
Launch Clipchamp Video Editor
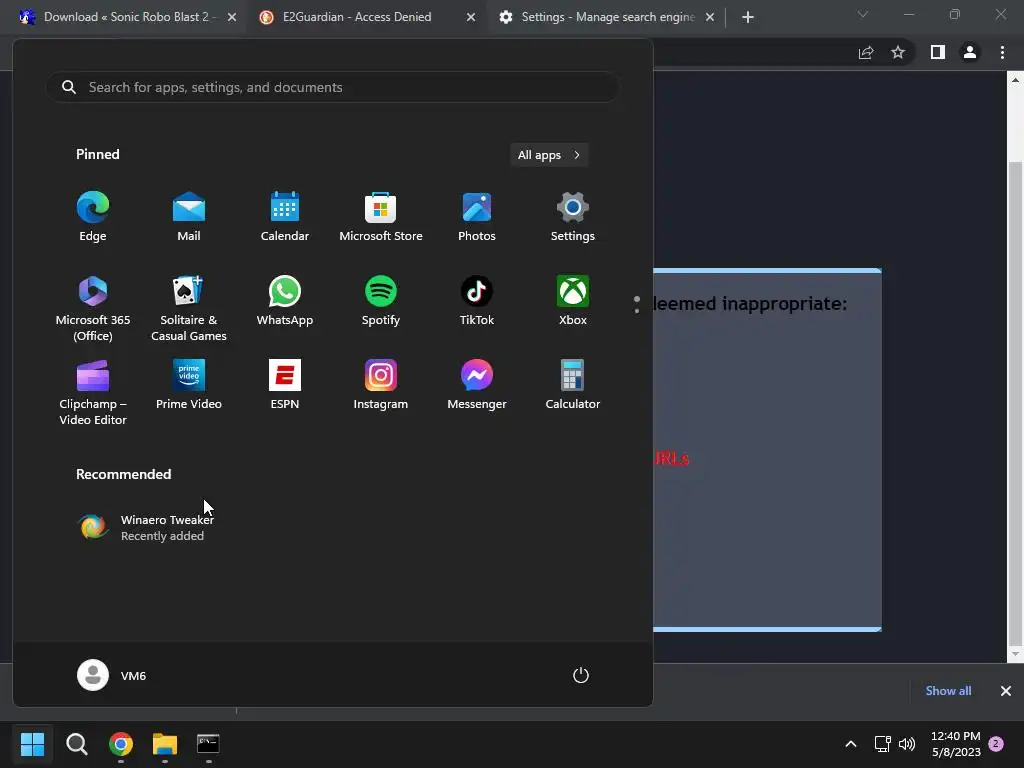(x=93, y=392)
